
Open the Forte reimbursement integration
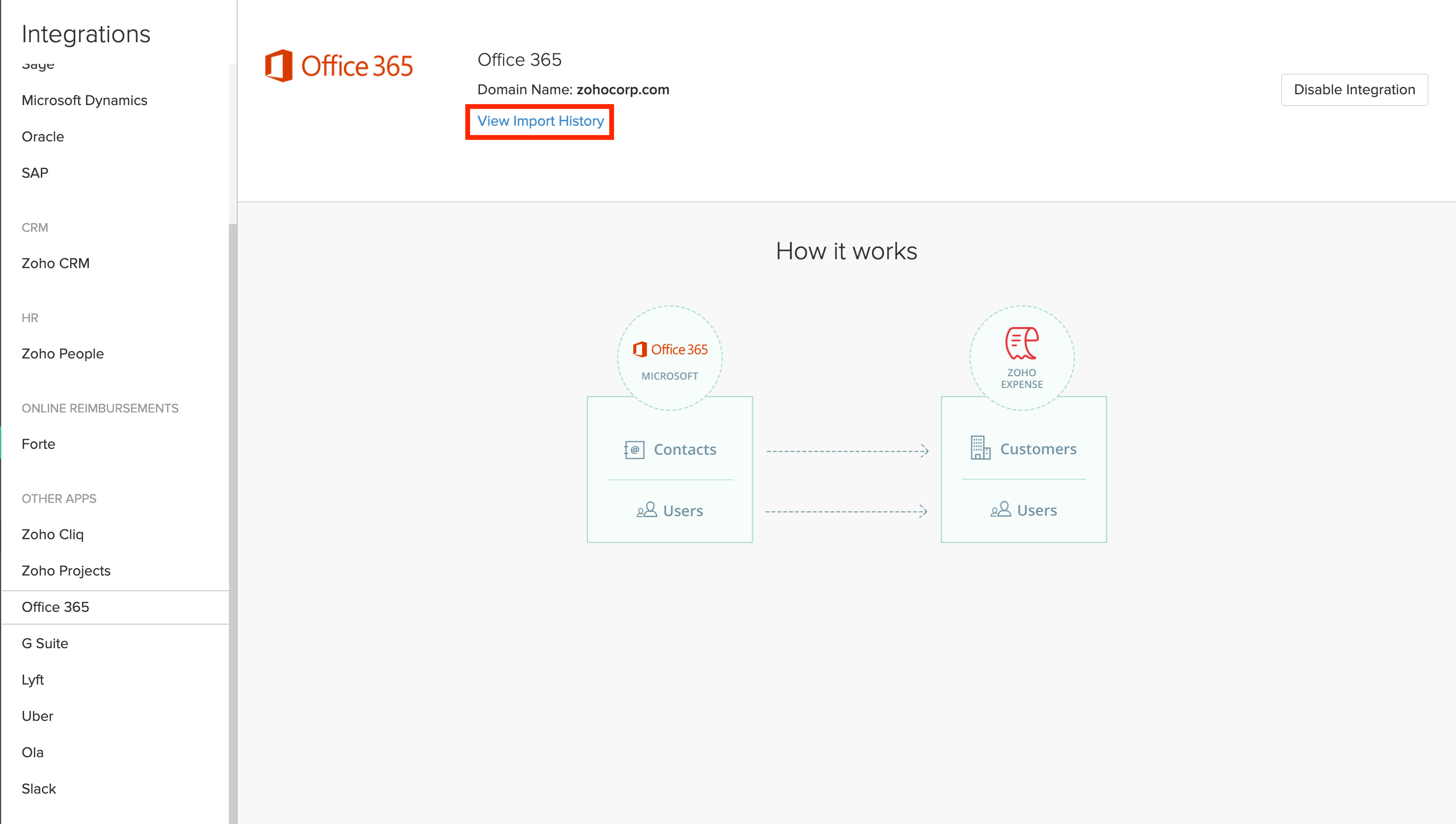coord(38,444)
